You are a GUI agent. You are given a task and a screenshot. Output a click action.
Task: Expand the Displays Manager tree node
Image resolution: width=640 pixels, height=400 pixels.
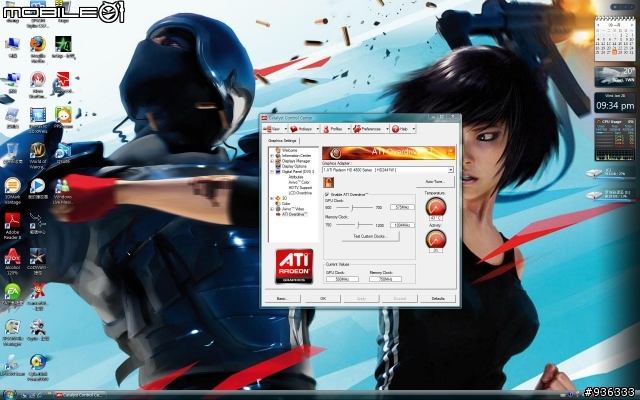point(272,161)
